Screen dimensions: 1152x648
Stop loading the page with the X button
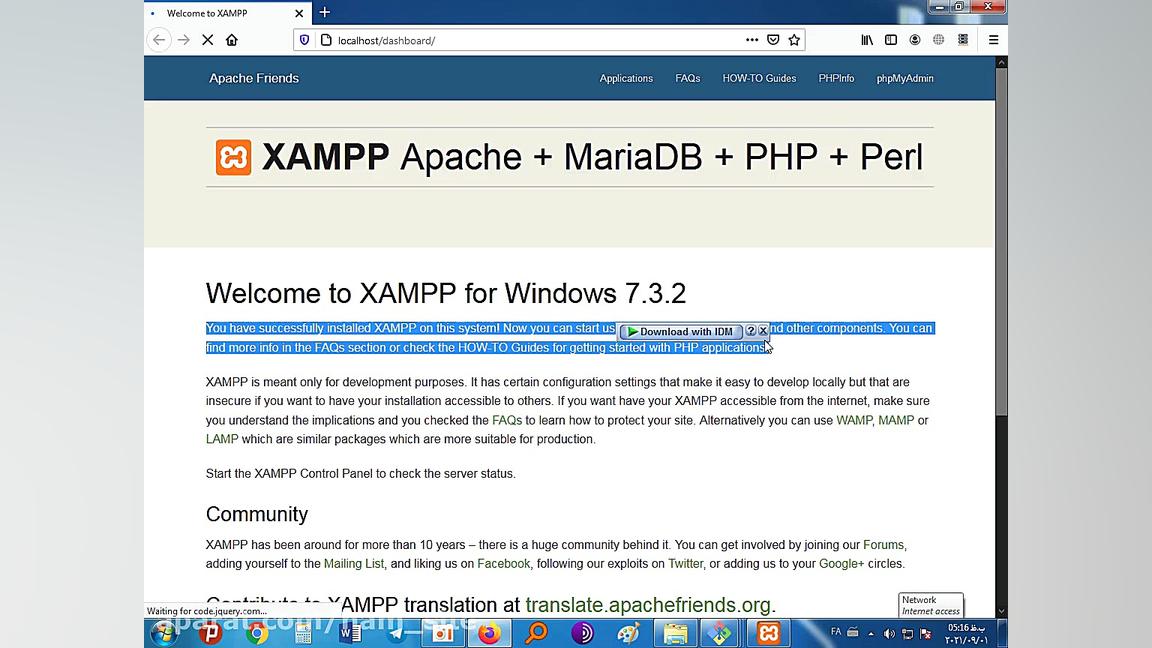[x=208, y=40]
